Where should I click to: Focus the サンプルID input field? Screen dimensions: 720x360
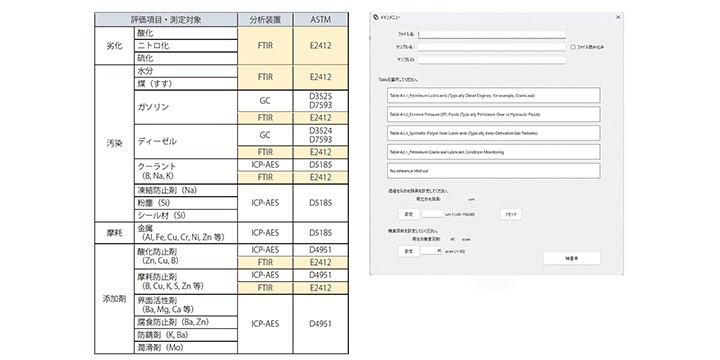pos(491,60)
